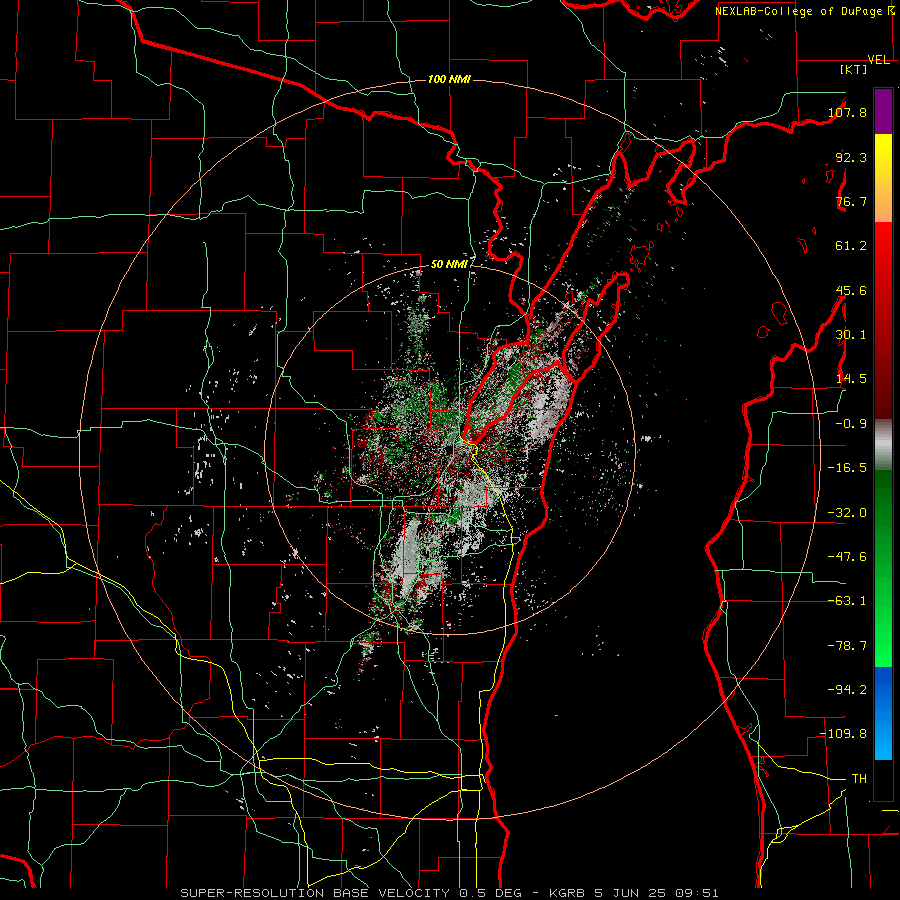Click the 76.7 legend value
Screen dimensions: 900x900
tap(851, 201)
